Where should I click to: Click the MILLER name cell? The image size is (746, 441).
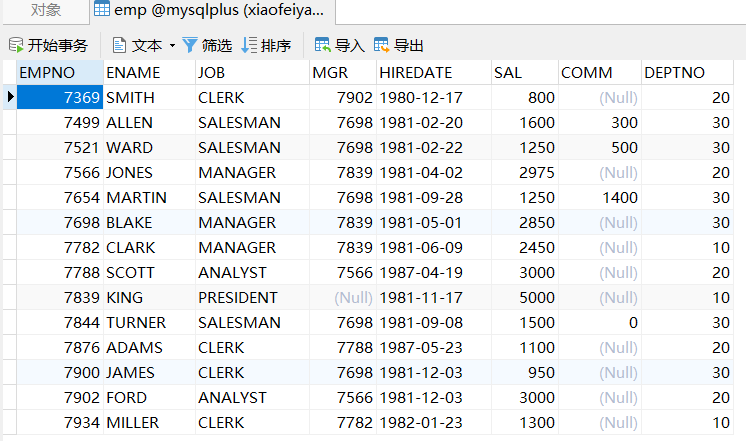(149, 422)
